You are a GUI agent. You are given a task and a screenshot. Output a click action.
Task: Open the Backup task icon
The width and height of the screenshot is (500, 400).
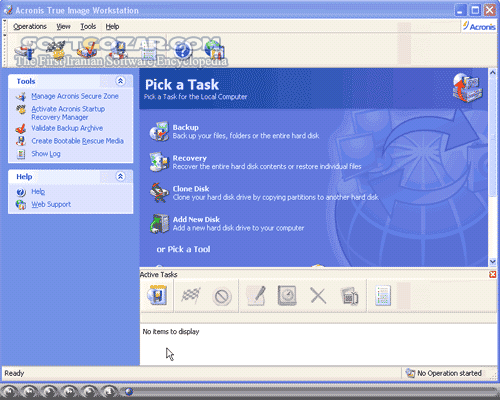[x=159, y=131]
